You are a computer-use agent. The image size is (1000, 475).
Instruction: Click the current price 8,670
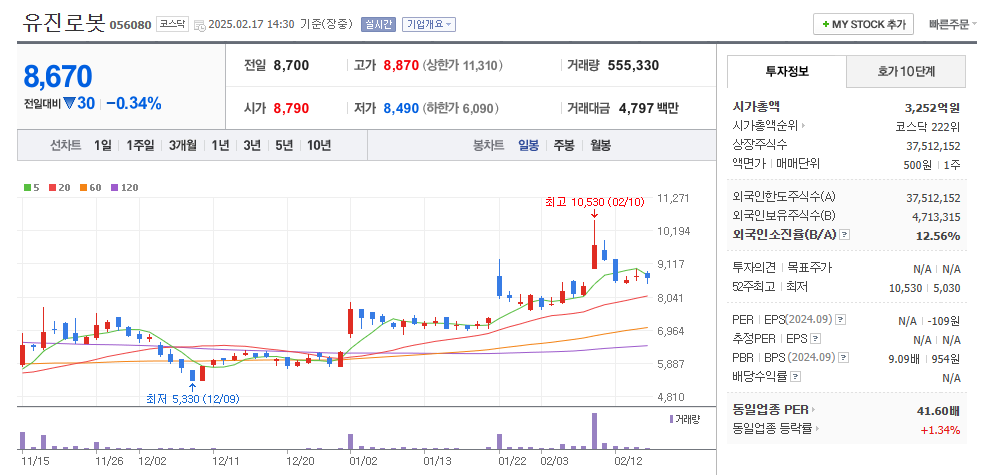click(x=58, y=77)
